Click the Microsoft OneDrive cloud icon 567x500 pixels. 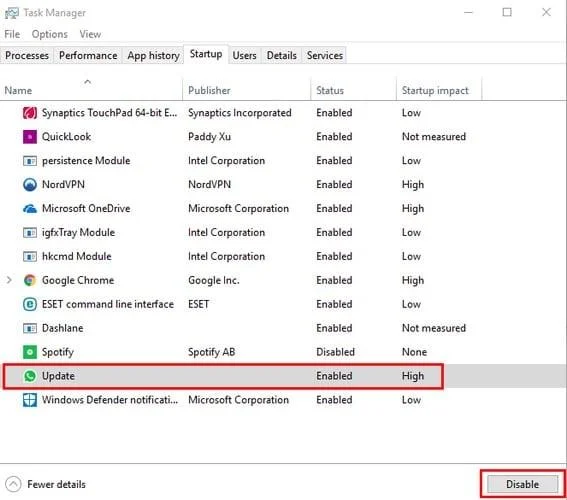30,209
